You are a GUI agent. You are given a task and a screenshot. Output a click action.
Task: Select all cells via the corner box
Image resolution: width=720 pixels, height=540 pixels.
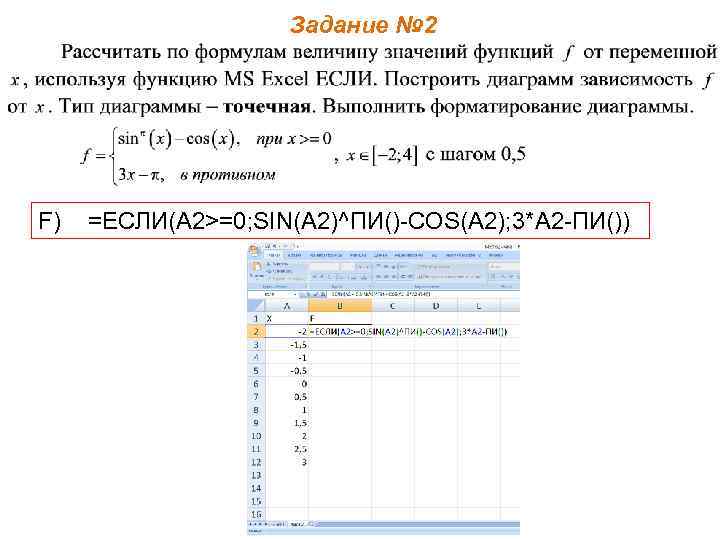256,306
